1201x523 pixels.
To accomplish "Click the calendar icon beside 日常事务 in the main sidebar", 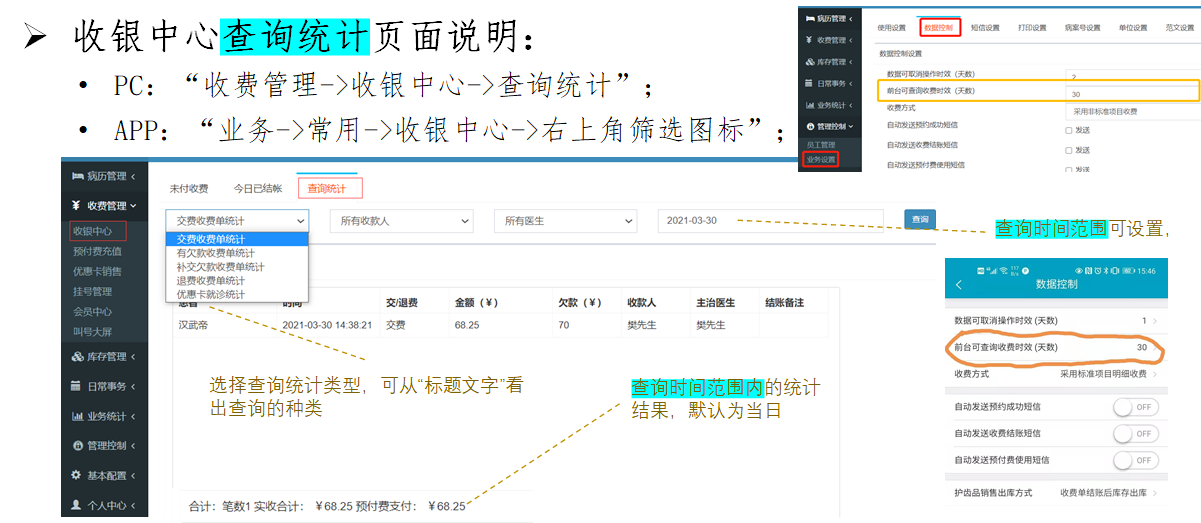I will point(77,386).
